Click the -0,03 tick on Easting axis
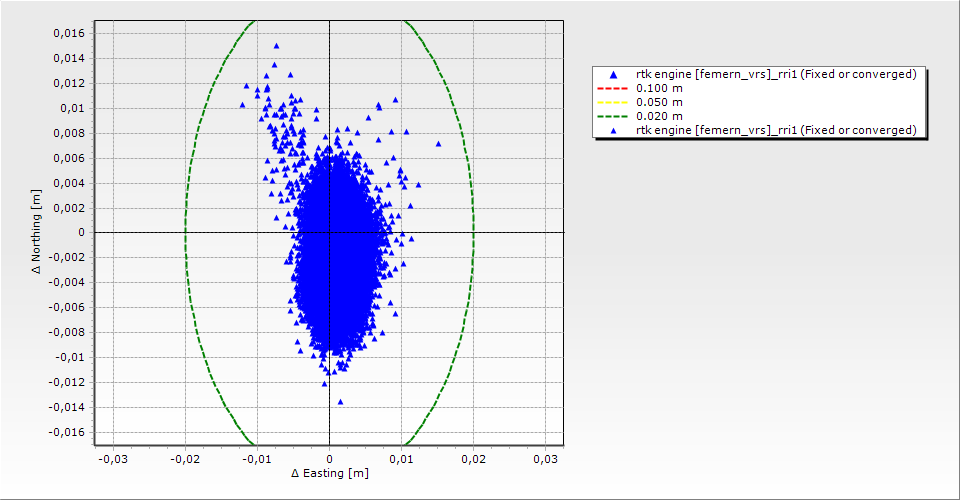Screen dimensions: 960x500 click(x=113, y=458)
